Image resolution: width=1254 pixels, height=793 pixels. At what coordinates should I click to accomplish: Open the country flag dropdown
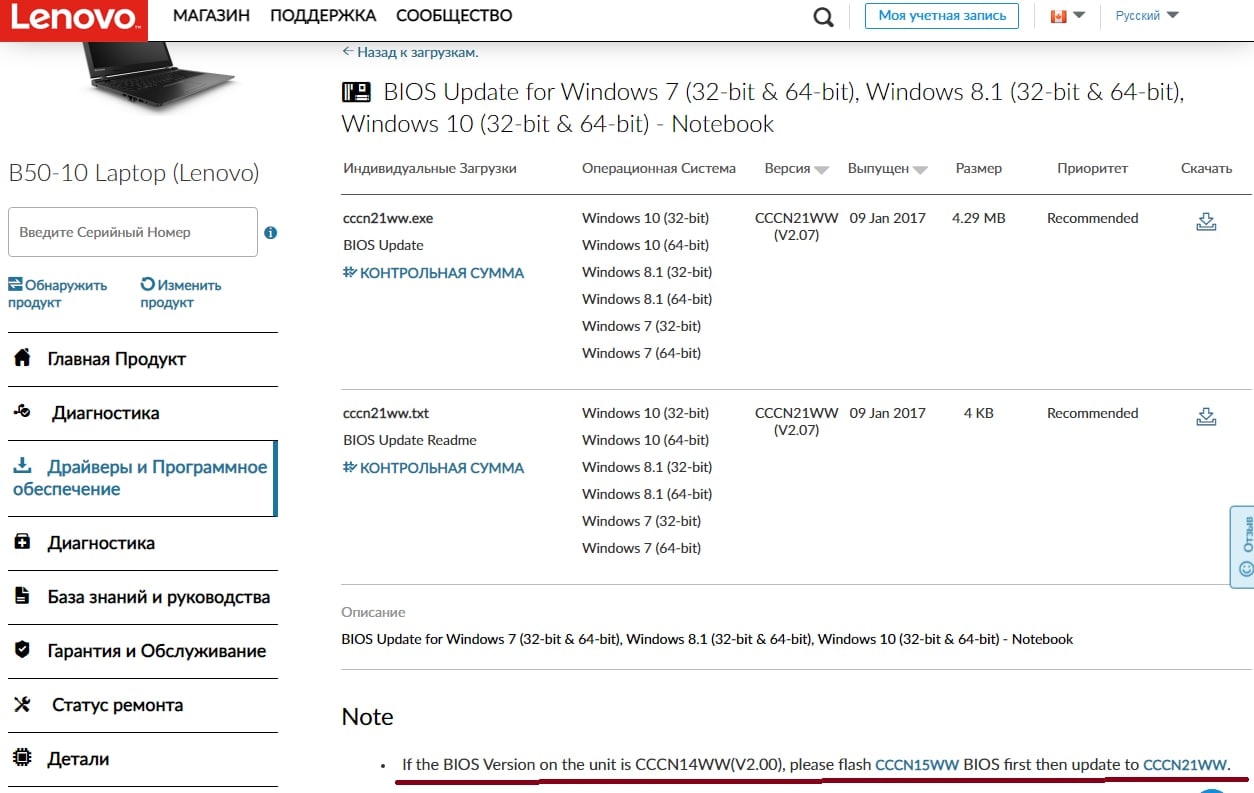pyautogui.click(x=1068, y=16)
